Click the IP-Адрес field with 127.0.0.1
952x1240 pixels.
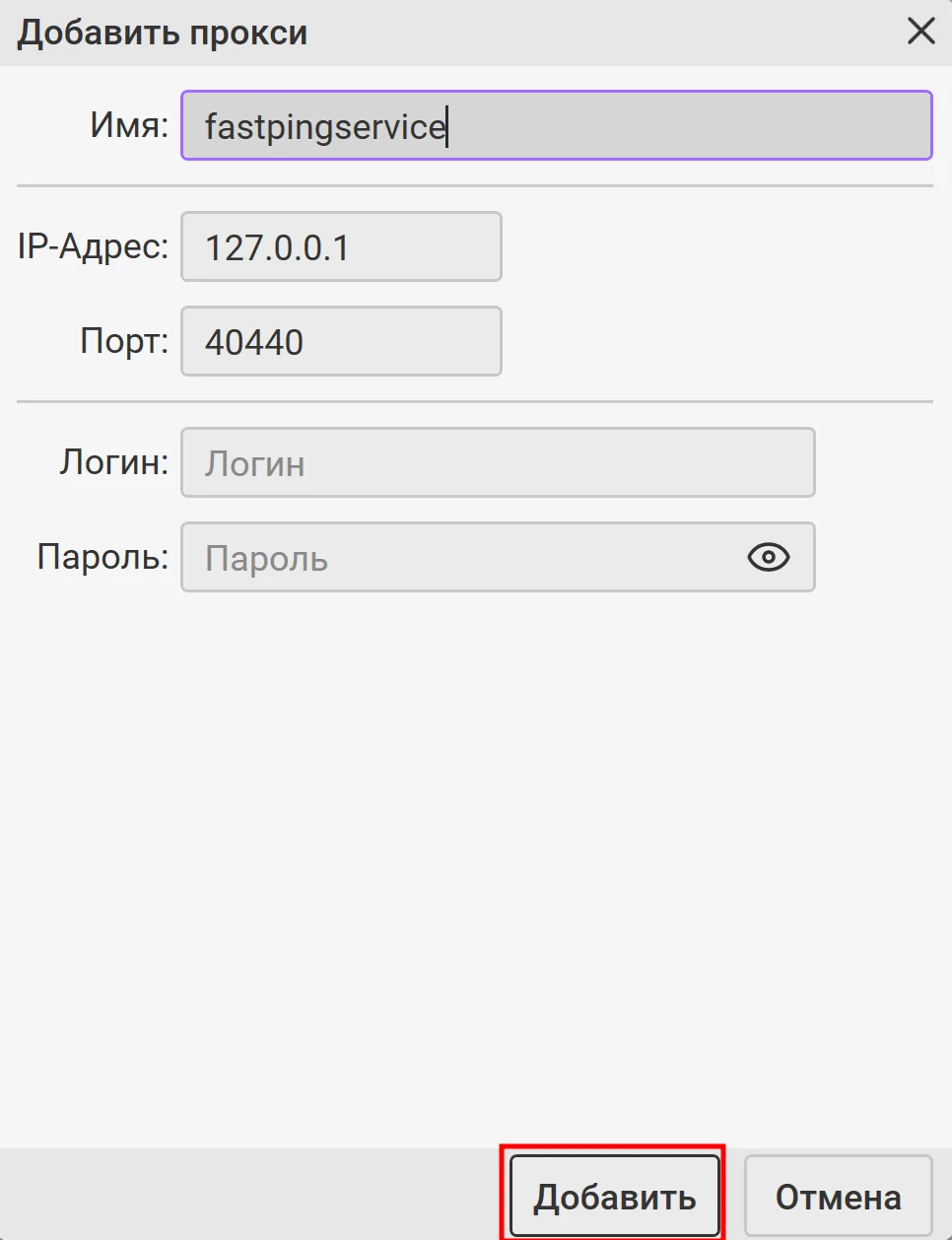click(x=341, y=246)
